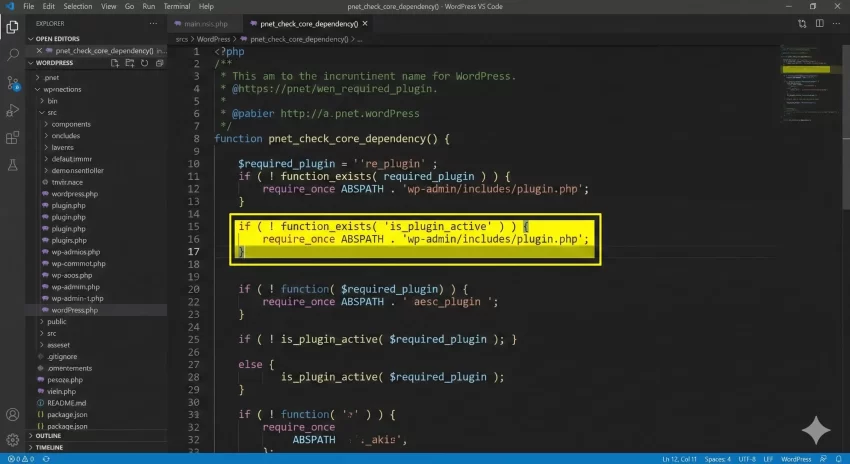Expand the oncludes folder
Viewport: 850px width, 464px height.
tap(66, 136)
